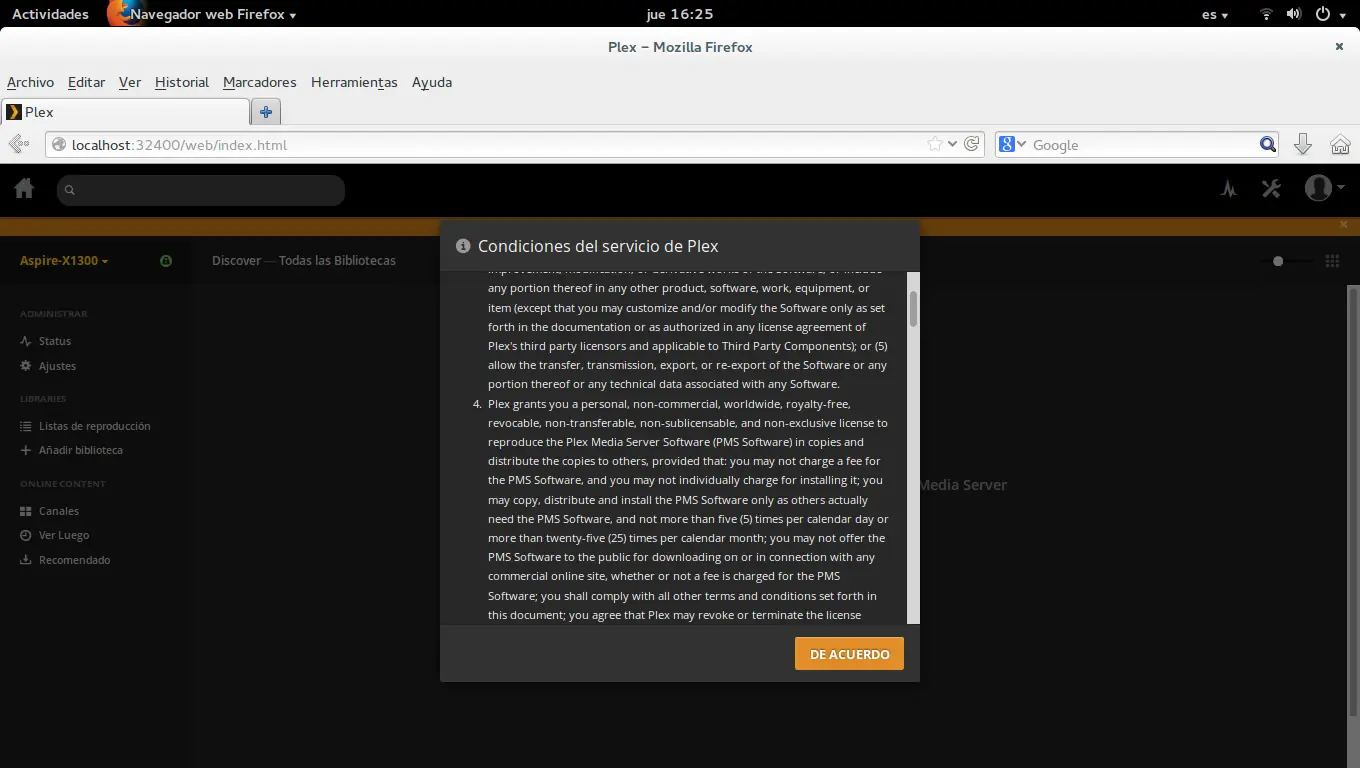This screenshot has width=1360, height=768.
Task: Switch to grid view icon
Action: (1332, 261)
